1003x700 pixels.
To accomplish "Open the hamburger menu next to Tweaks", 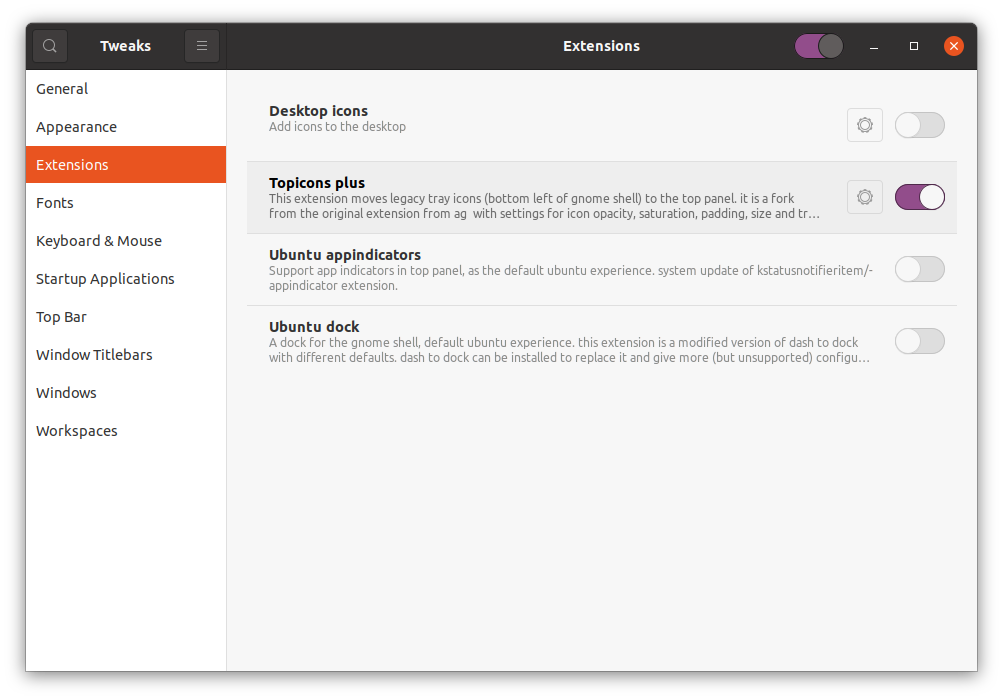I will point(201,46).
